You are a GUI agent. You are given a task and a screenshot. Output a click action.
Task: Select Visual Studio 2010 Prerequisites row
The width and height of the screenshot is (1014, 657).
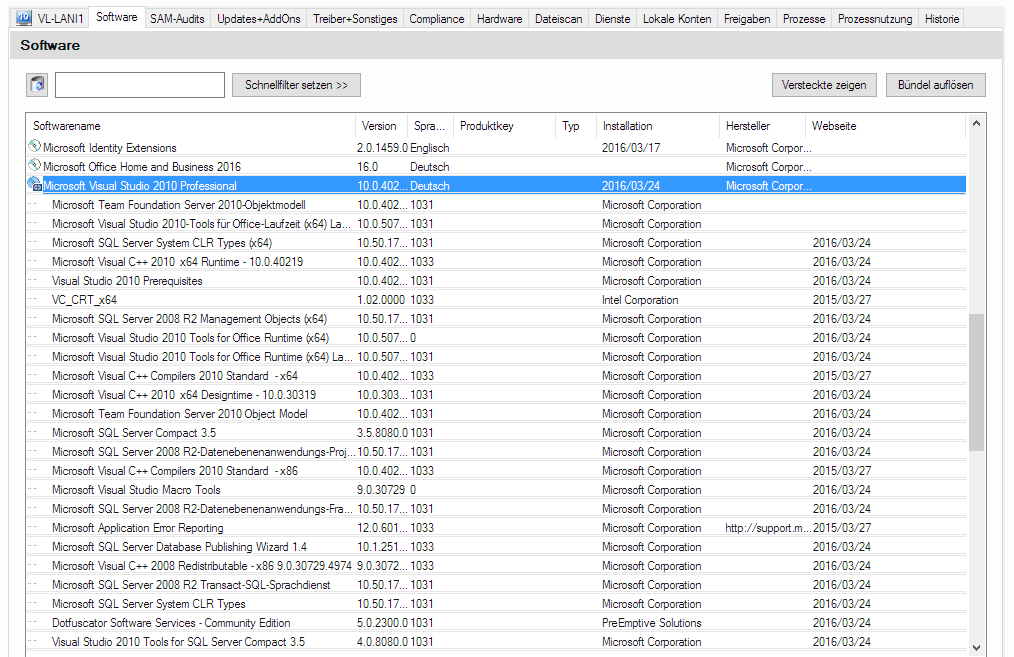click(x=497, y=281)
